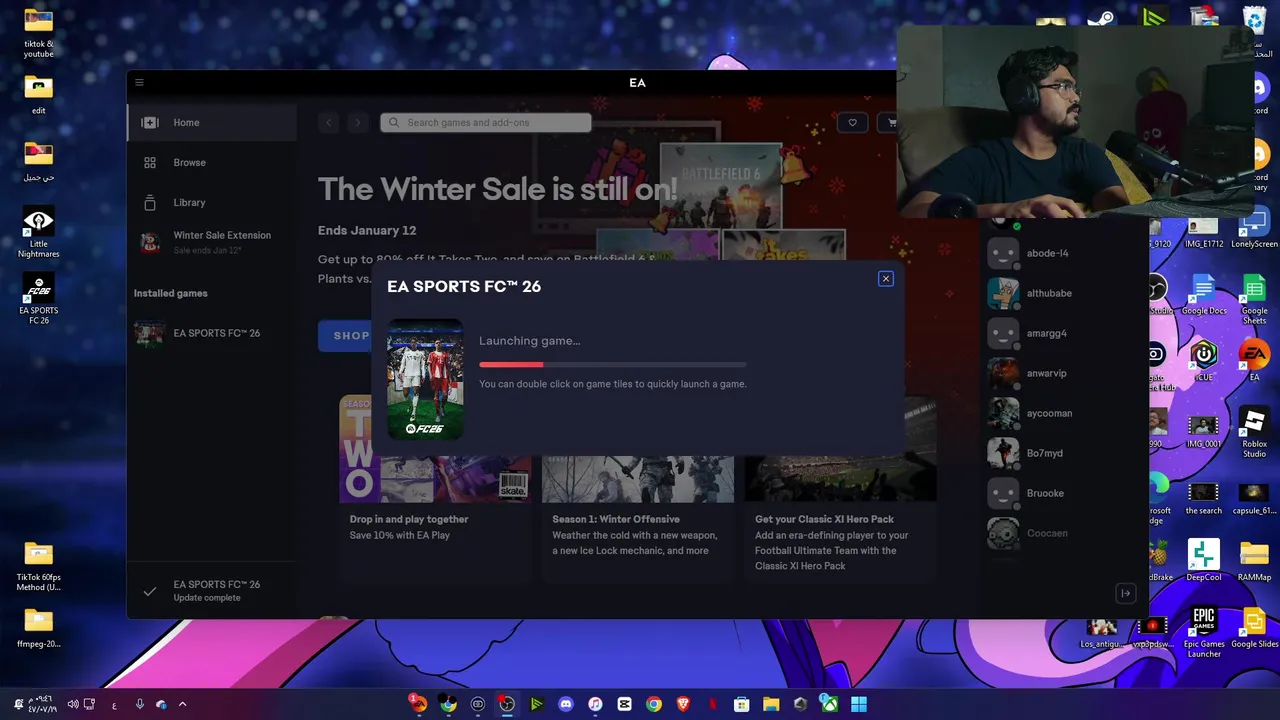The height and width of the screenshot is (720, 1280).
Task: Click the Browse grid icon
Action: click(x=150, y=162)
